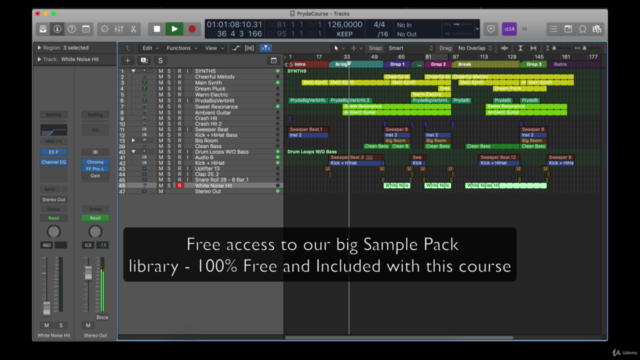Open the Edit menu in Tracks area
The height and width of the screenshot is (360, 640).
(150, 48)
